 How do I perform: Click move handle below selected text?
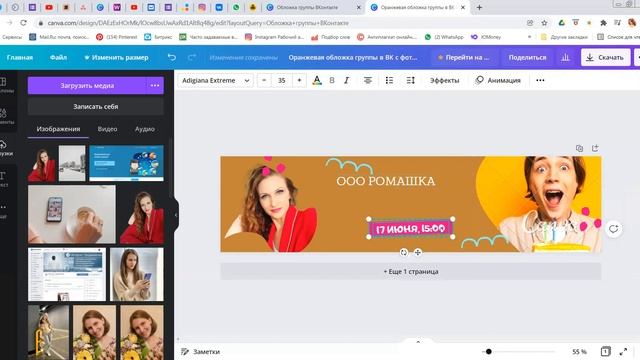(418, 252)
